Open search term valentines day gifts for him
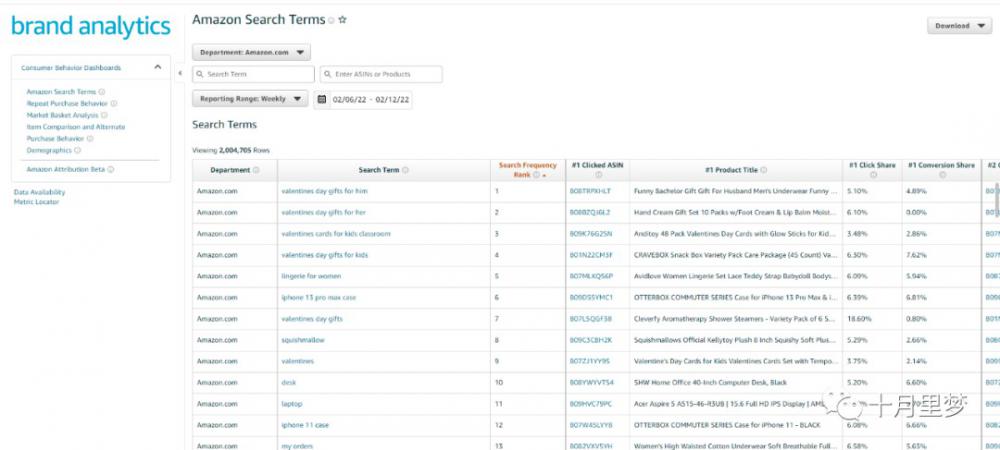The image size is (1000, 450). point(325,191)
